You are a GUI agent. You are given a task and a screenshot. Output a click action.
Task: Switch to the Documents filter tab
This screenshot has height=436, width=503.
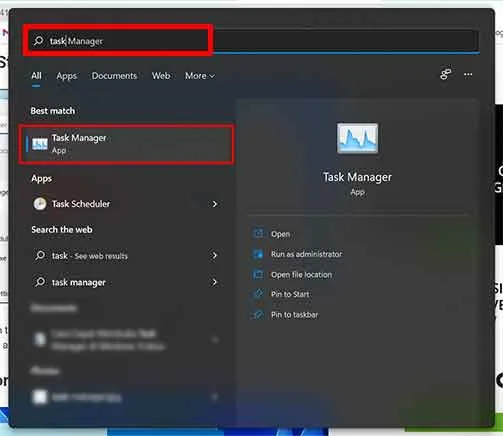[114, 76]
